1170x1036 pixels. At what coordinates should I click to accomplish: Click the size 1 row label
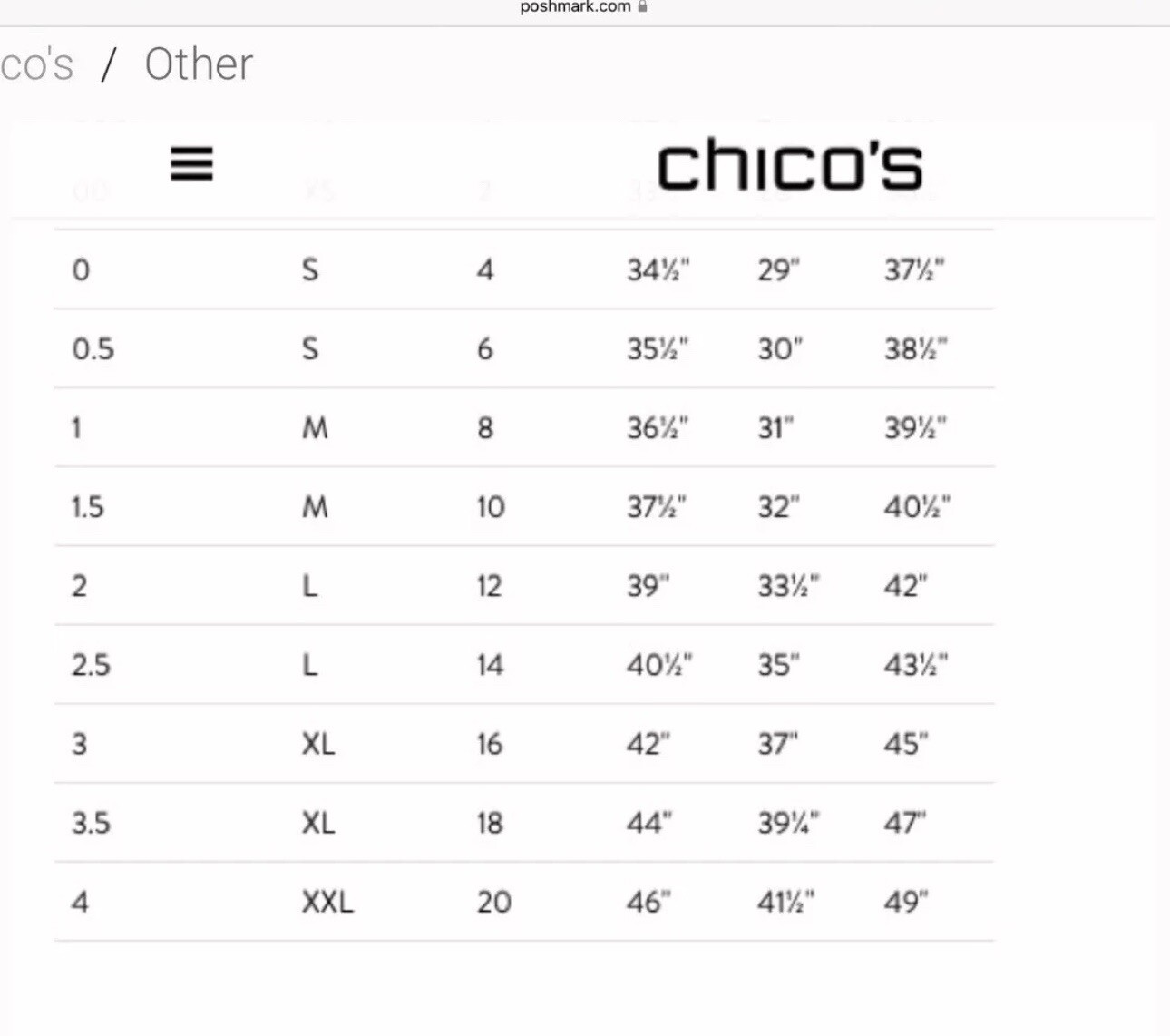pyautogui.click(x=77, y=427)
